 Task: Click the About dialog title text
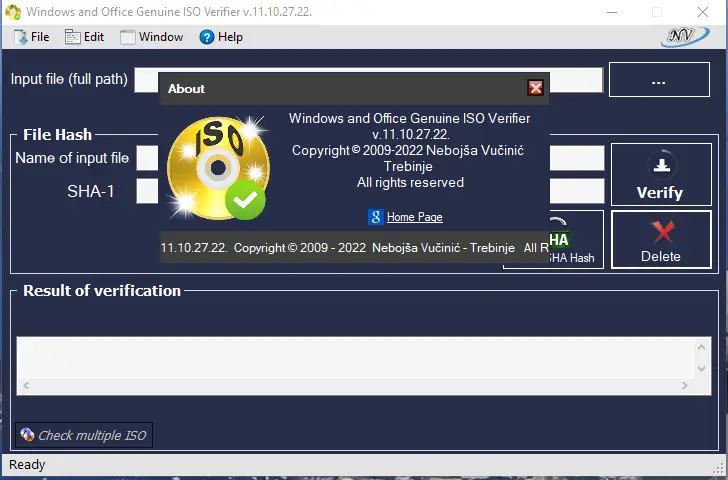pos(186,89)
